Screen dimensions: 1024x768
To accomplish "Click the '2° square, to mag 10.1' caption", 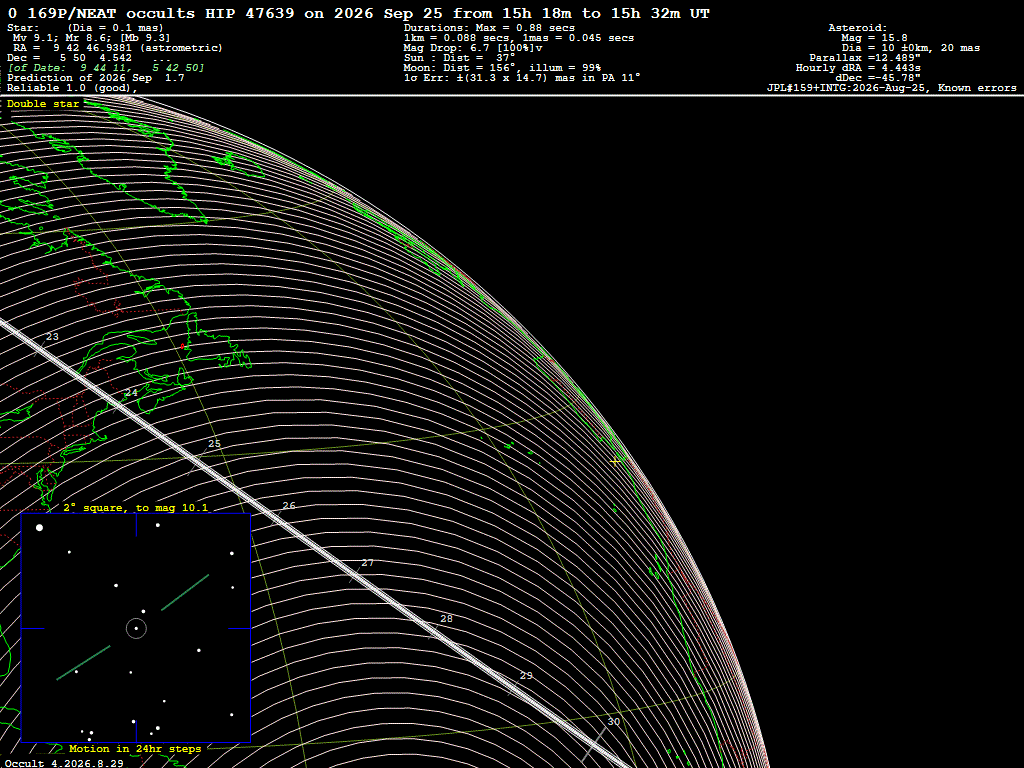I will (136, 507).
